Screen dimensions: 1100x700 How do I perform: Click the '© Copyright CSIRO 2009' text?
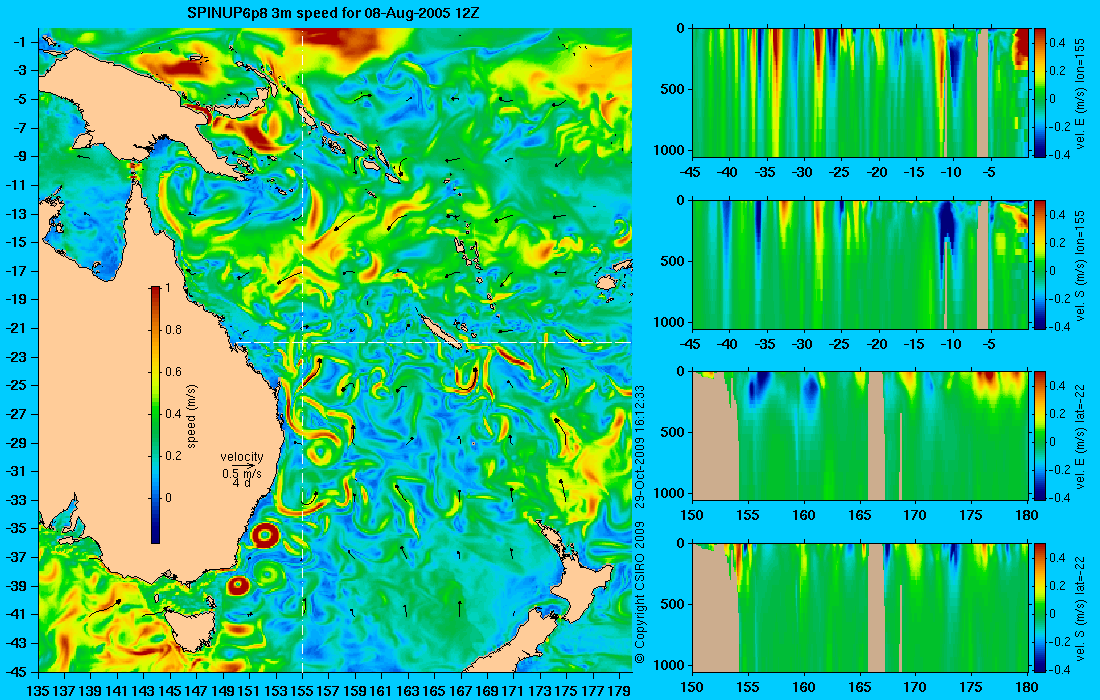coord(639,593)
